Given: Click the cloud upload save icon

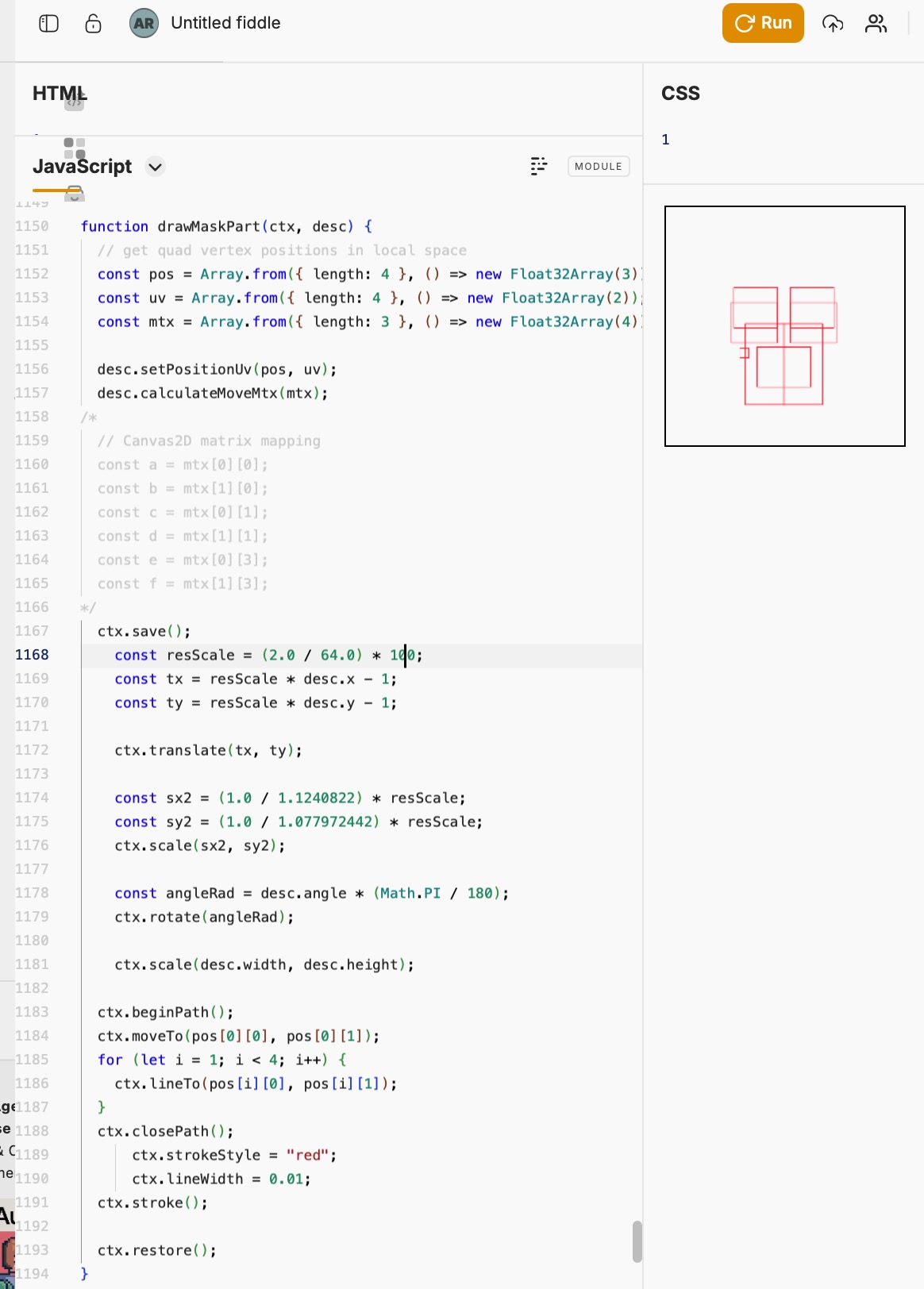Looking at the screenshot, I should [x=832, y=23].
